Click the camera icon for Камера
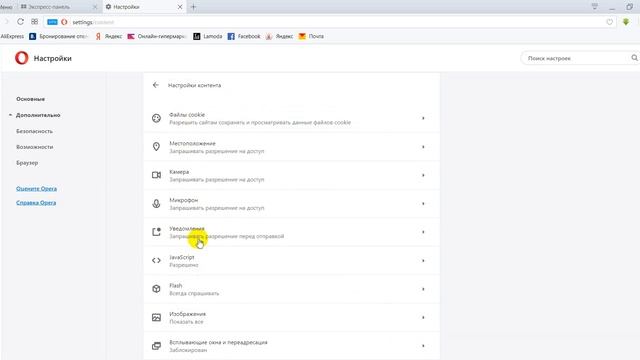 click(156, 175)
